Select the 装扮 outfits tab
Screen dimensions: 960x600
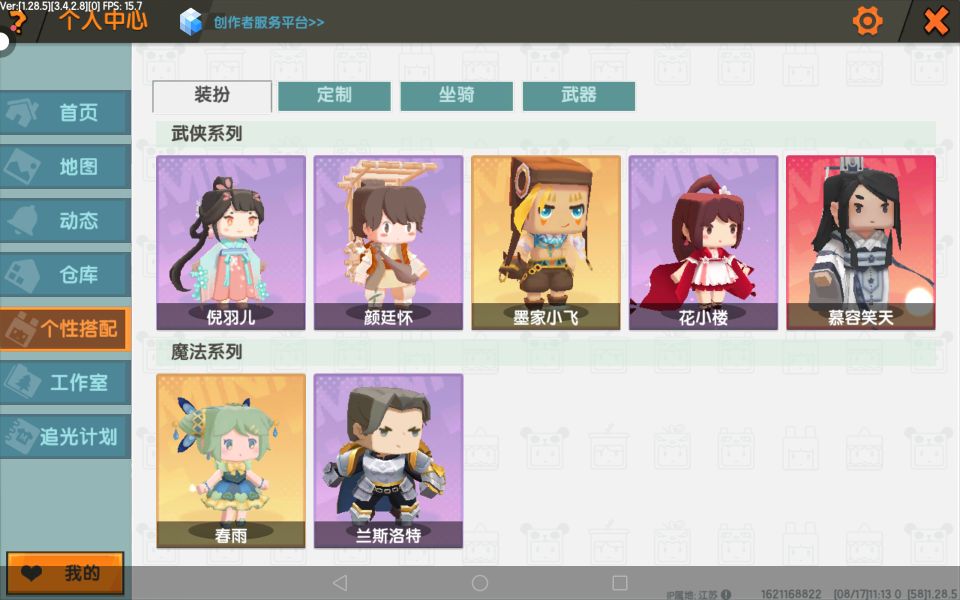click(212, 96)
